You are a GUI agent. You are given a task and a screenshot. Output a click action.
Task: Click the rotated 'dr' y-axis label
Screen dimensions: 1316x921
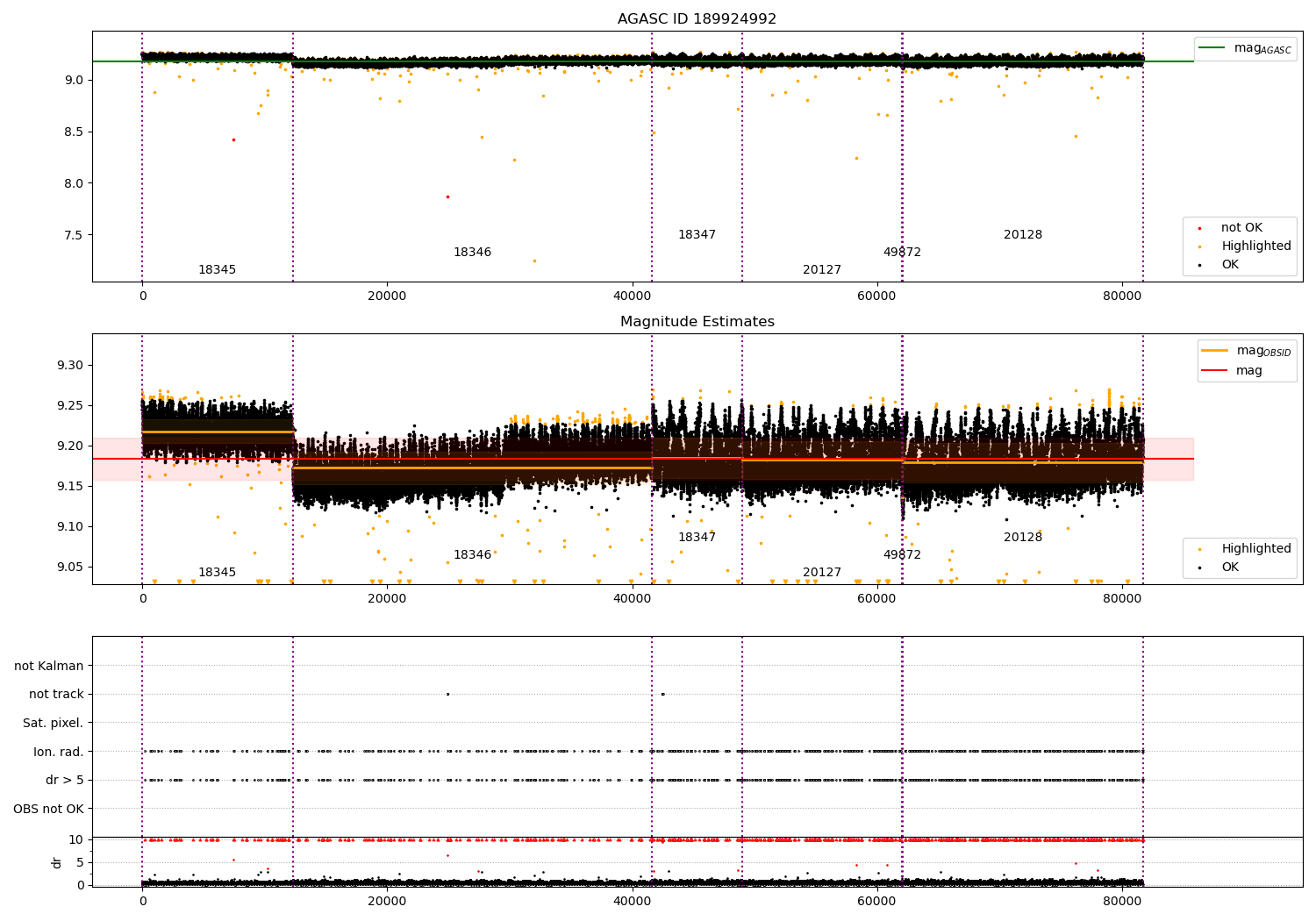(x=57, y=862)
